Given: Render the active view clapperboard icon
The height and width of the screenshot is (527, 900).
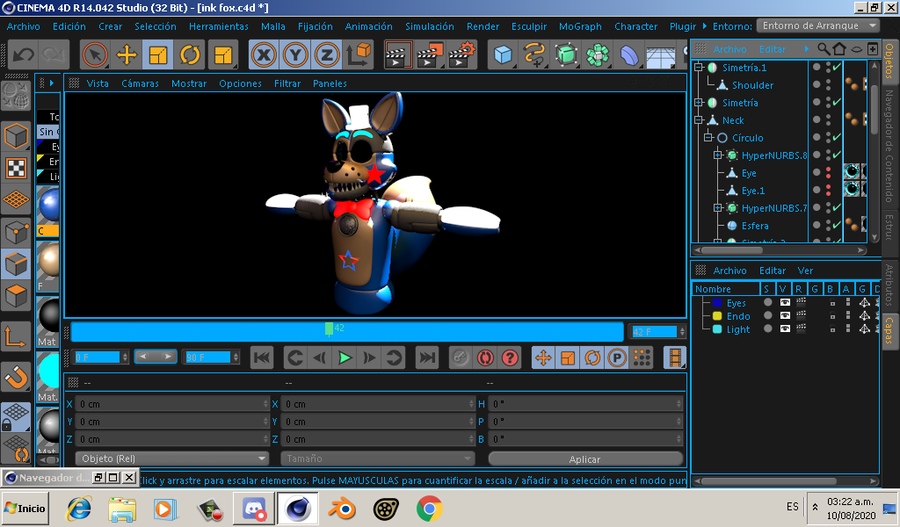Looking at the screenshot, I should click(398, 55).
